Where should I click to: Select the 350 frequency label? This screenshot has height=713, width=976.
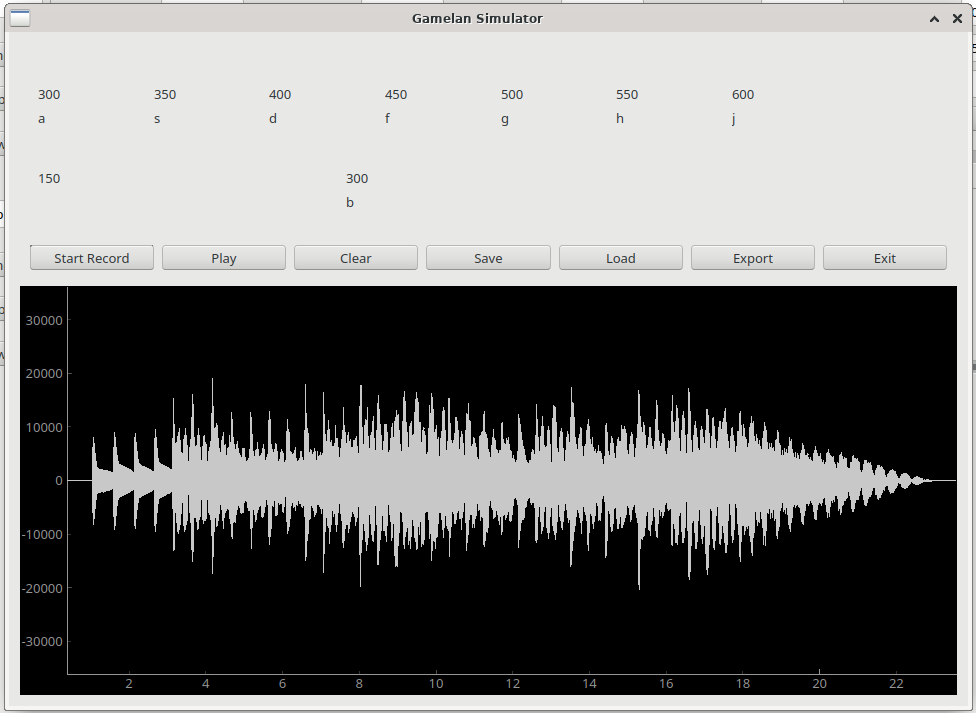click(x=165, y=95)
